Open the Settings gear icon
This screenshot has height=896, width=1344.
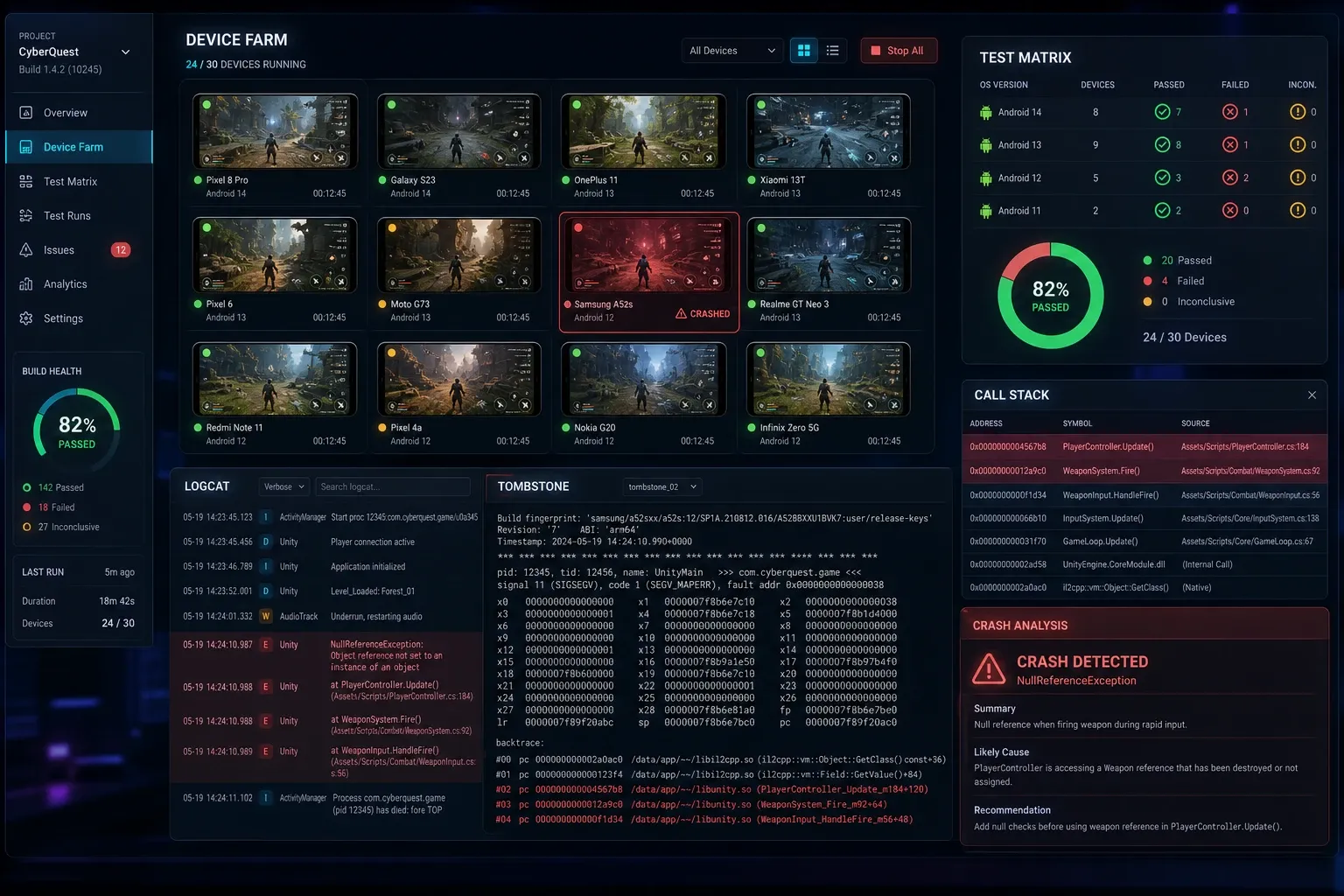click(26, 318)
